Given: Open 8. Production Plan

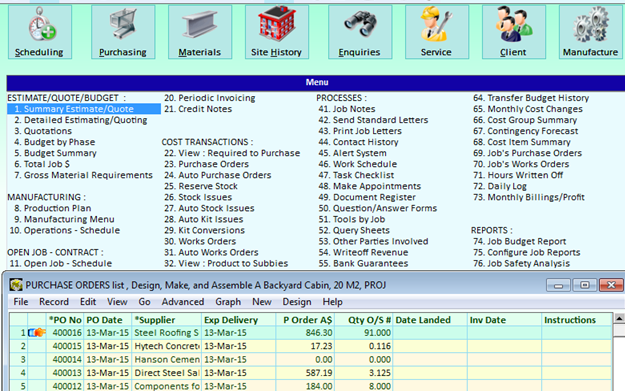Looking at the screenshot, I should (53, 208).
